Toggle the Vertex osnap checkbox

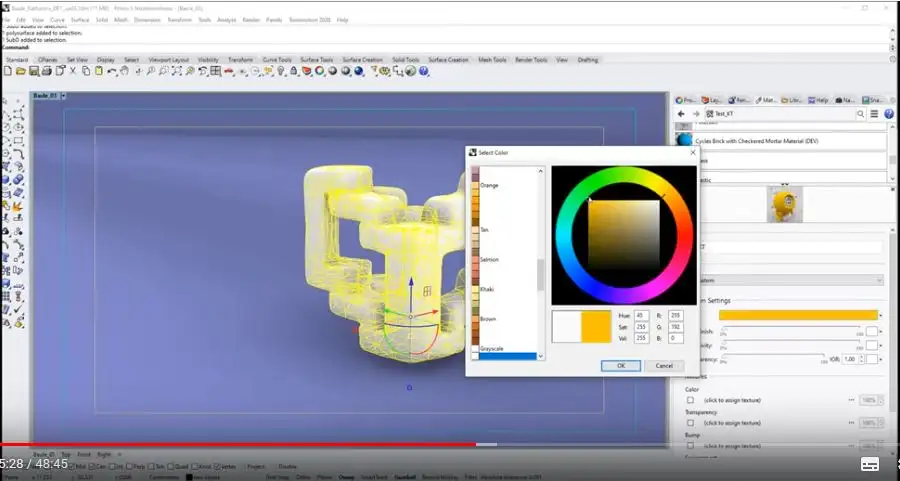tap(217, 467)
